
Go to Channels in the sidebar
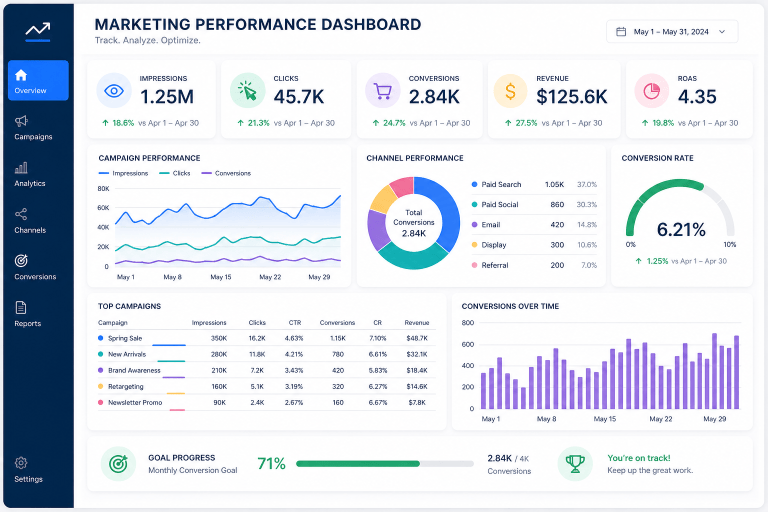click(x=30, y=230)
